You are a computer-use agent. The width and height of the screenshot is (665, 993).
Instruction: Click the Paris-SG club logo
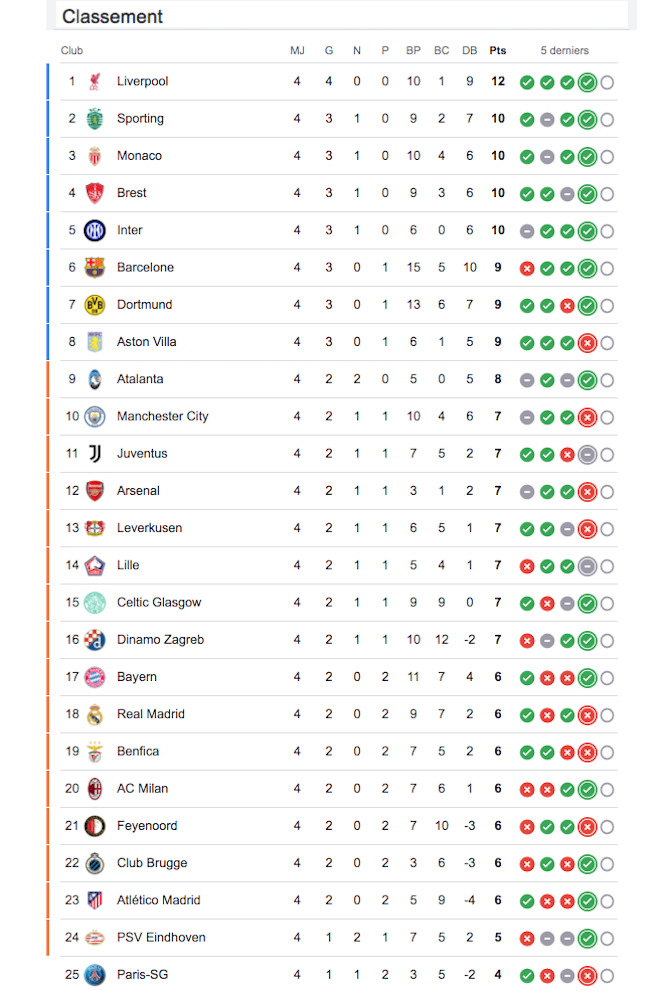tap(94, 975)
